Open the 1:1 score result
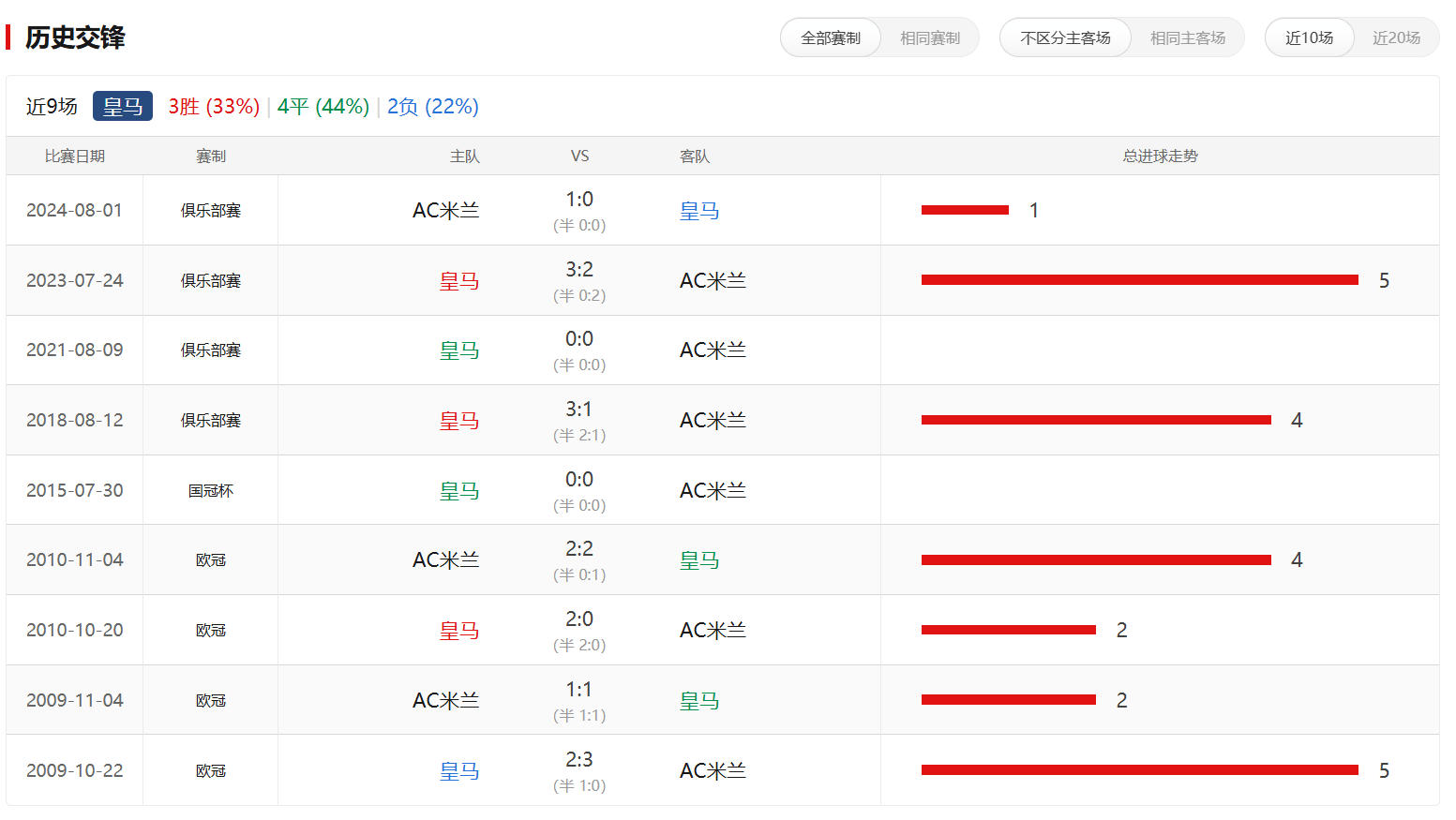Image resolution: width=1456 pixels, height=820 pixels. pyautogui.click(x=579, y=689)
